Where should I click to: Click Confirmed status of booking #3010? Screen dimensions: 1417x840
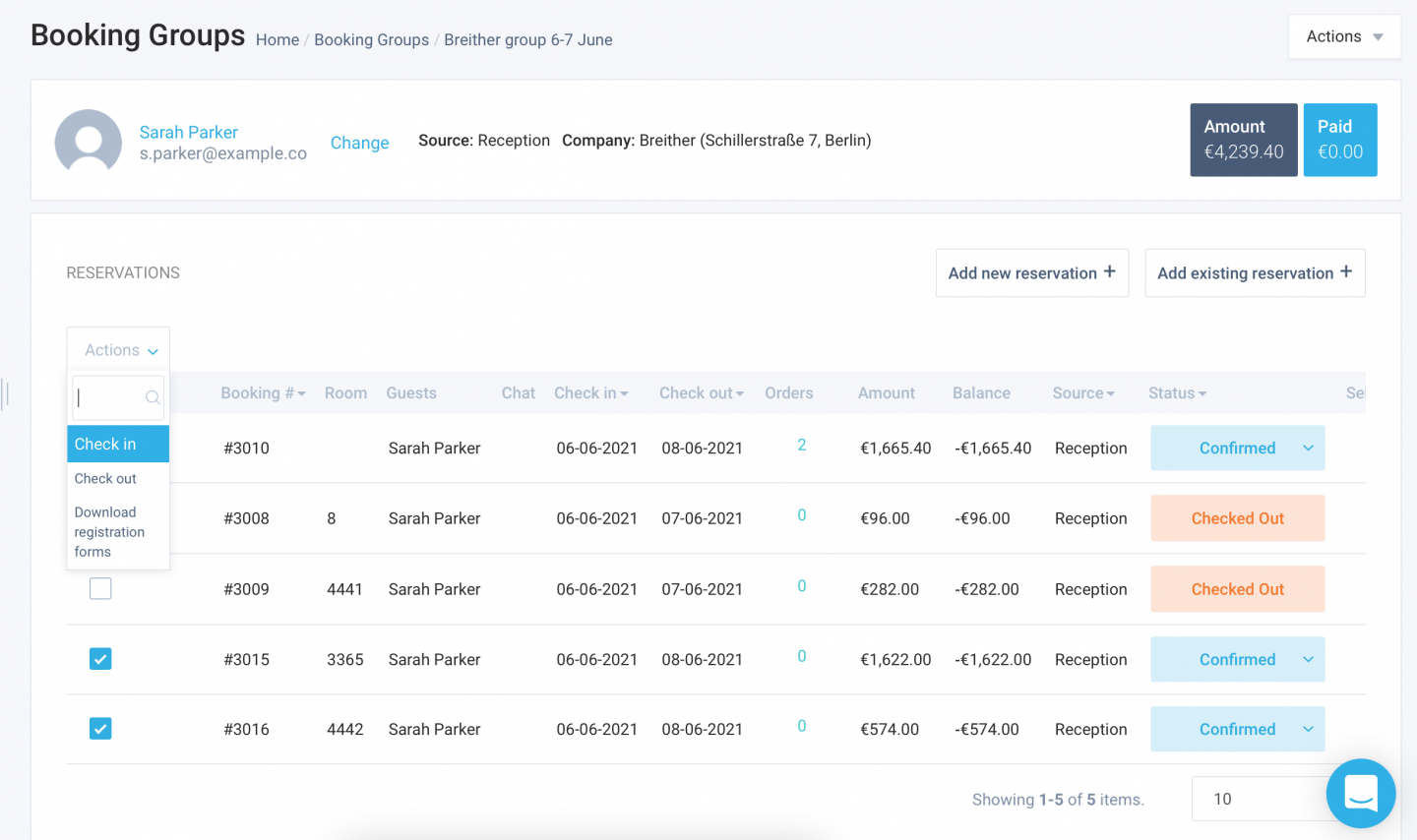(1237, 448)
